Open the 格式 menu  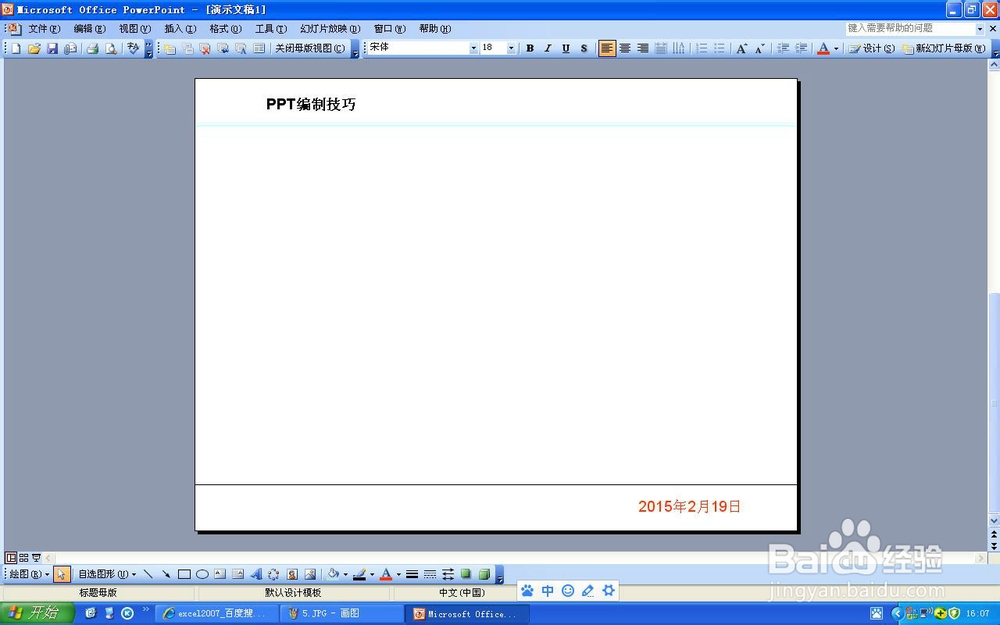pos(225,28)
